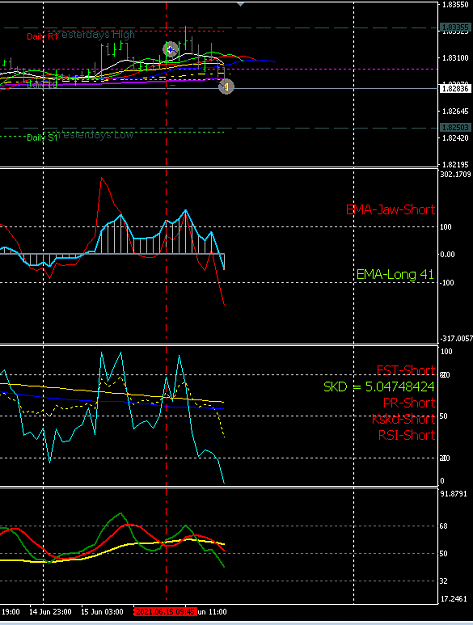Click the red Daily R1 label
Viewport: 473px width, 625px height.
42,37
